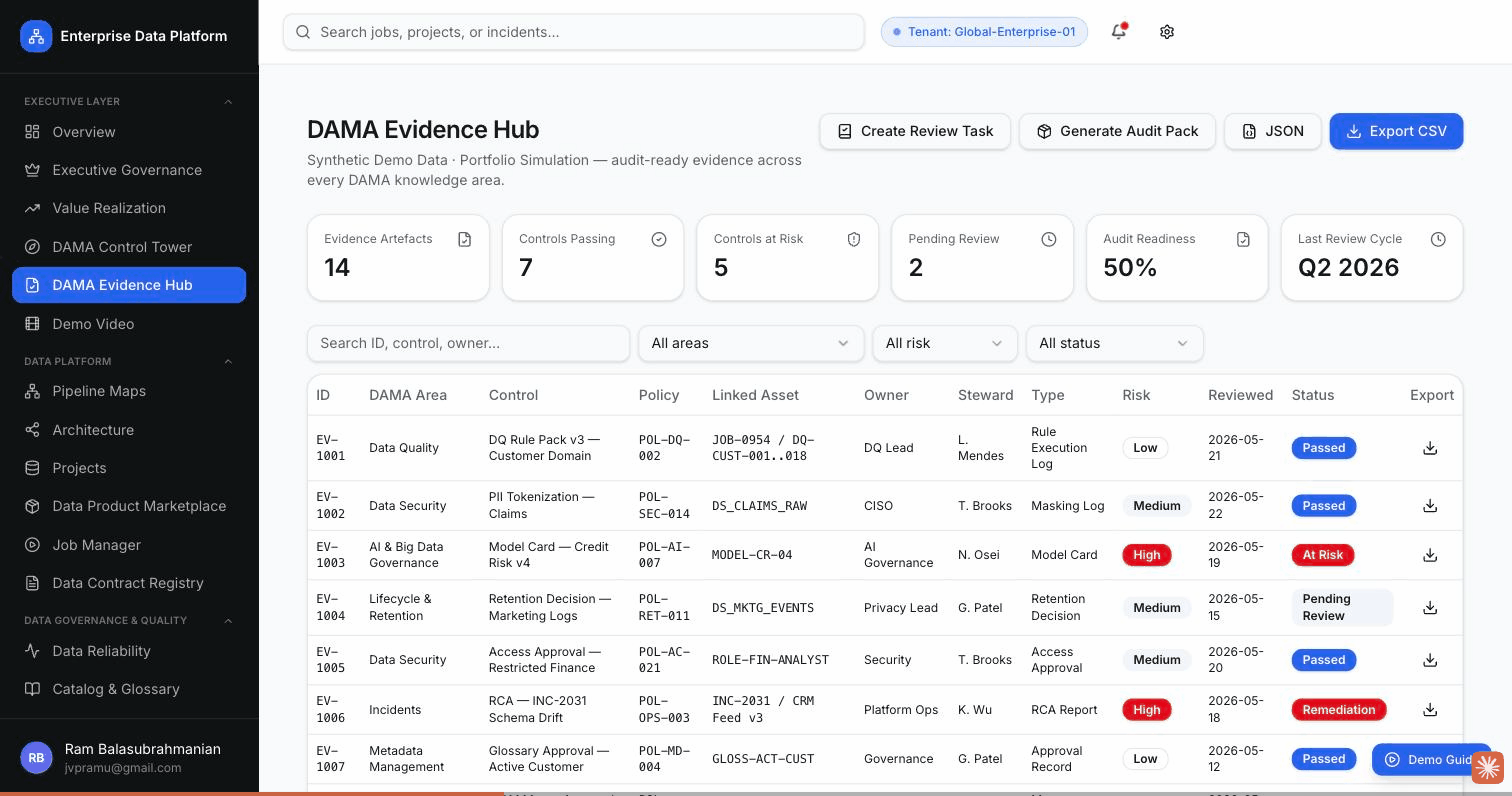Click the Controls at Risk shield icon
Viewport: 1512px width, 796px height.
(x=854, y=239)
